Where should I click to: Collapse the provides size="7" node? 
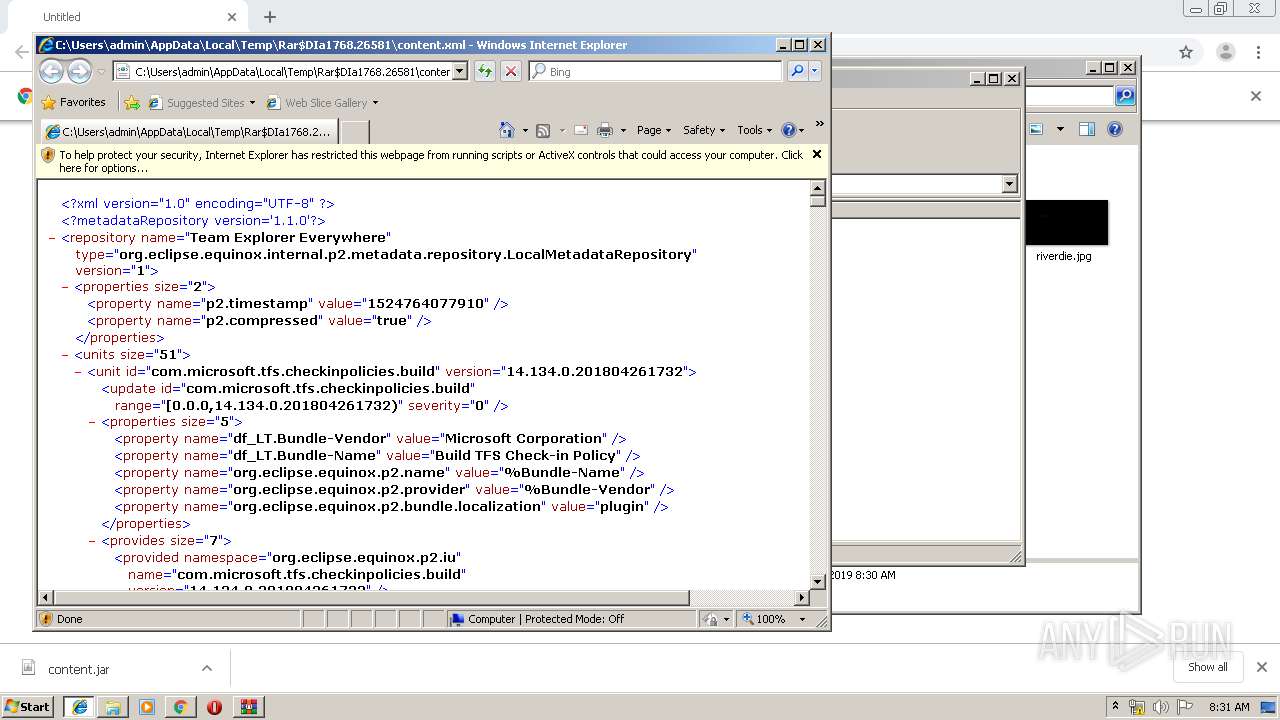(92, 540)
